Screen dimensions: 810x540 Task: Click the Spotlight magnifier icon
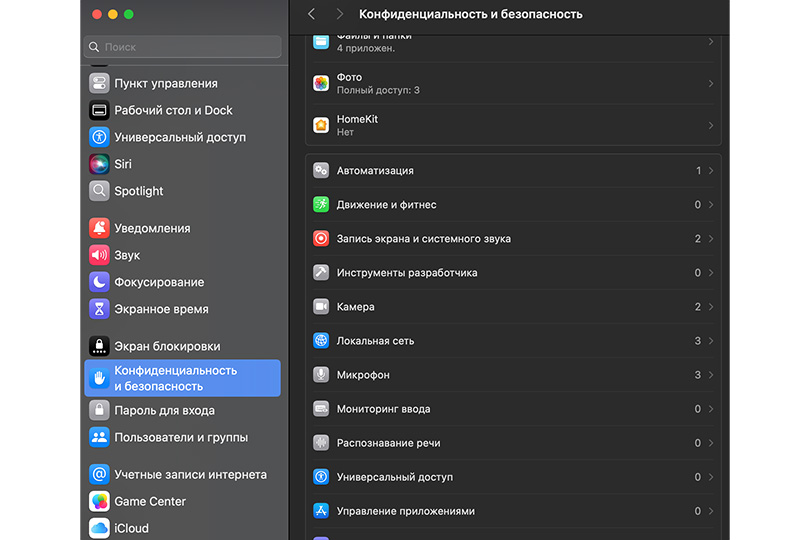point(99,191)
